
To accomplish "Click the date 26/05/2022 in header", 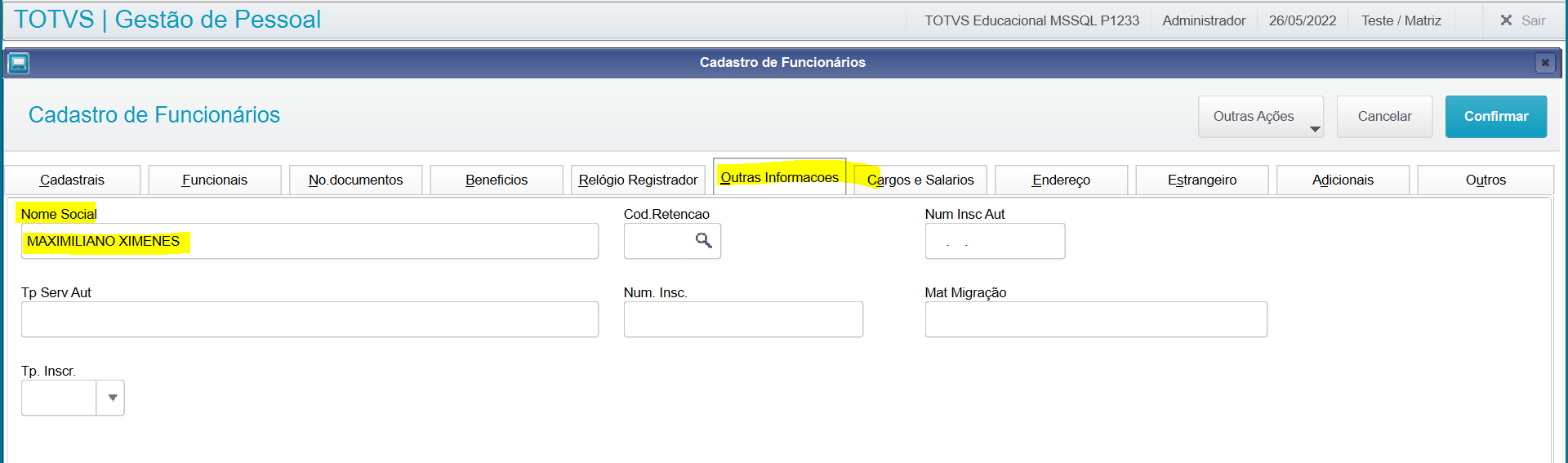I will [x=1303, y=20].
